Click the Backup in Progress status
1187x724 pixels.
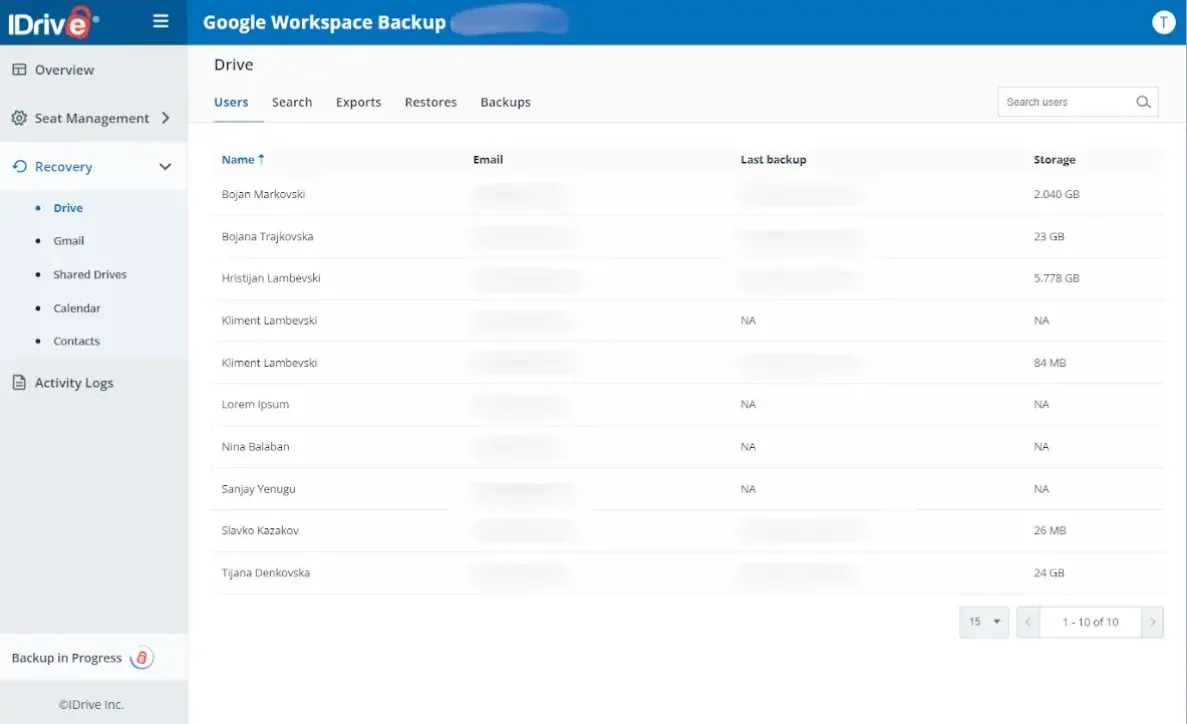(x=67, y=657)
